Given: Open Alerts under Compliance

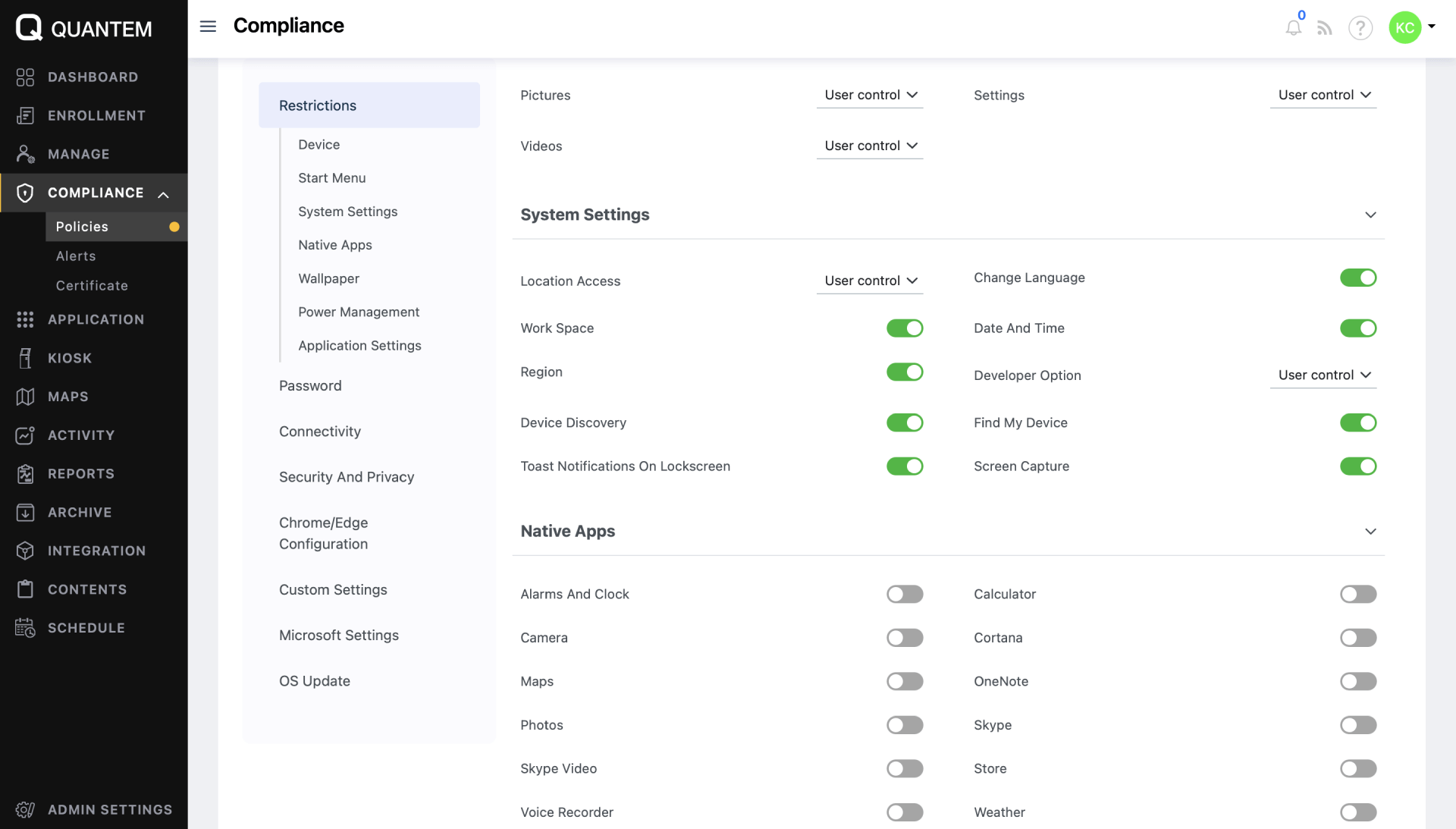Looking at the screenshot, I should (x=76, y=256).
